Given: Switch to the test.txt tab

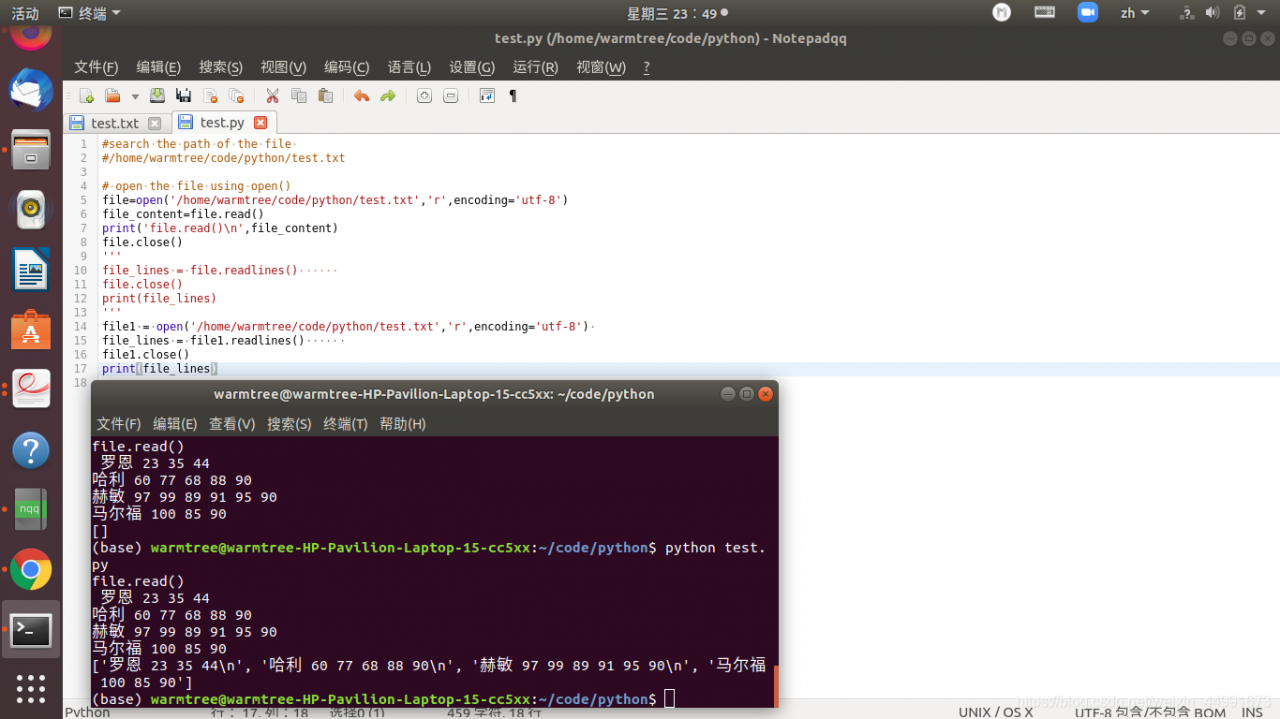Looking at the screenshot, I should (115, 123).
